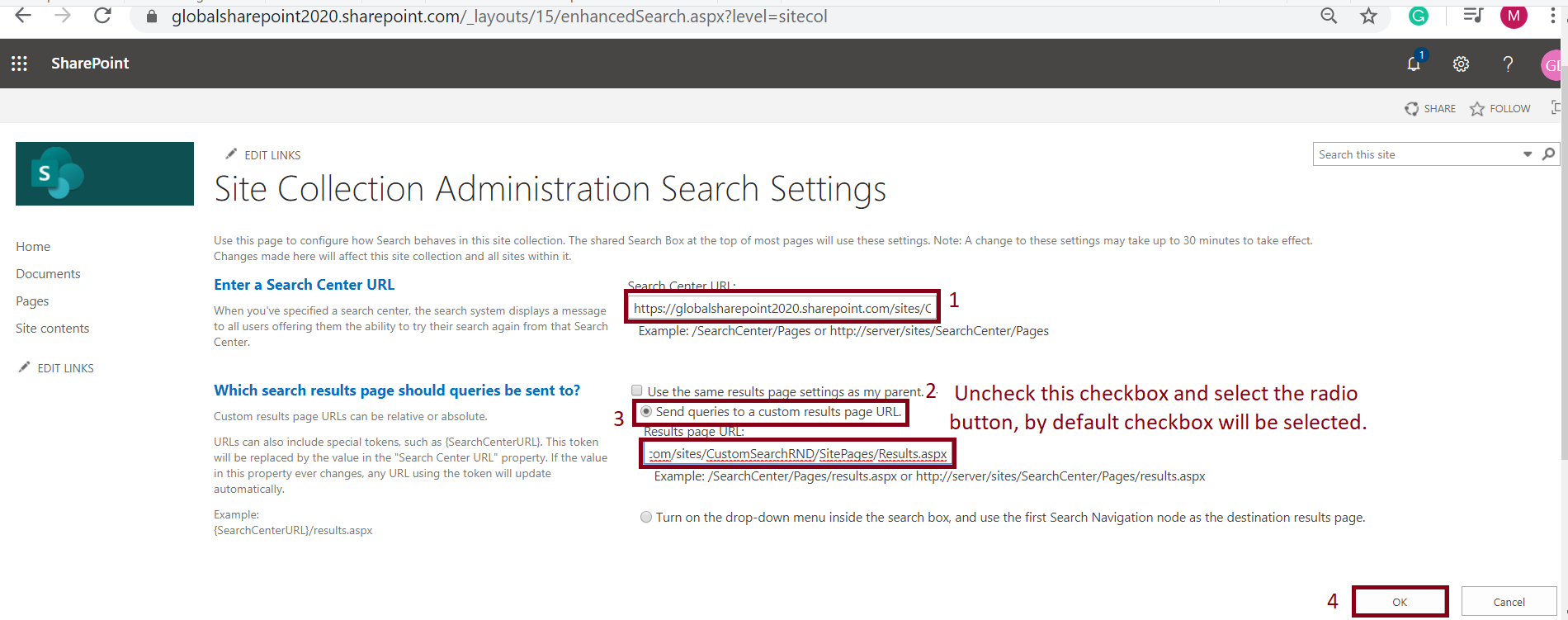Screen dimensions: 1568x620
Task: Open the help question mark
Action: coord(1508,64)
